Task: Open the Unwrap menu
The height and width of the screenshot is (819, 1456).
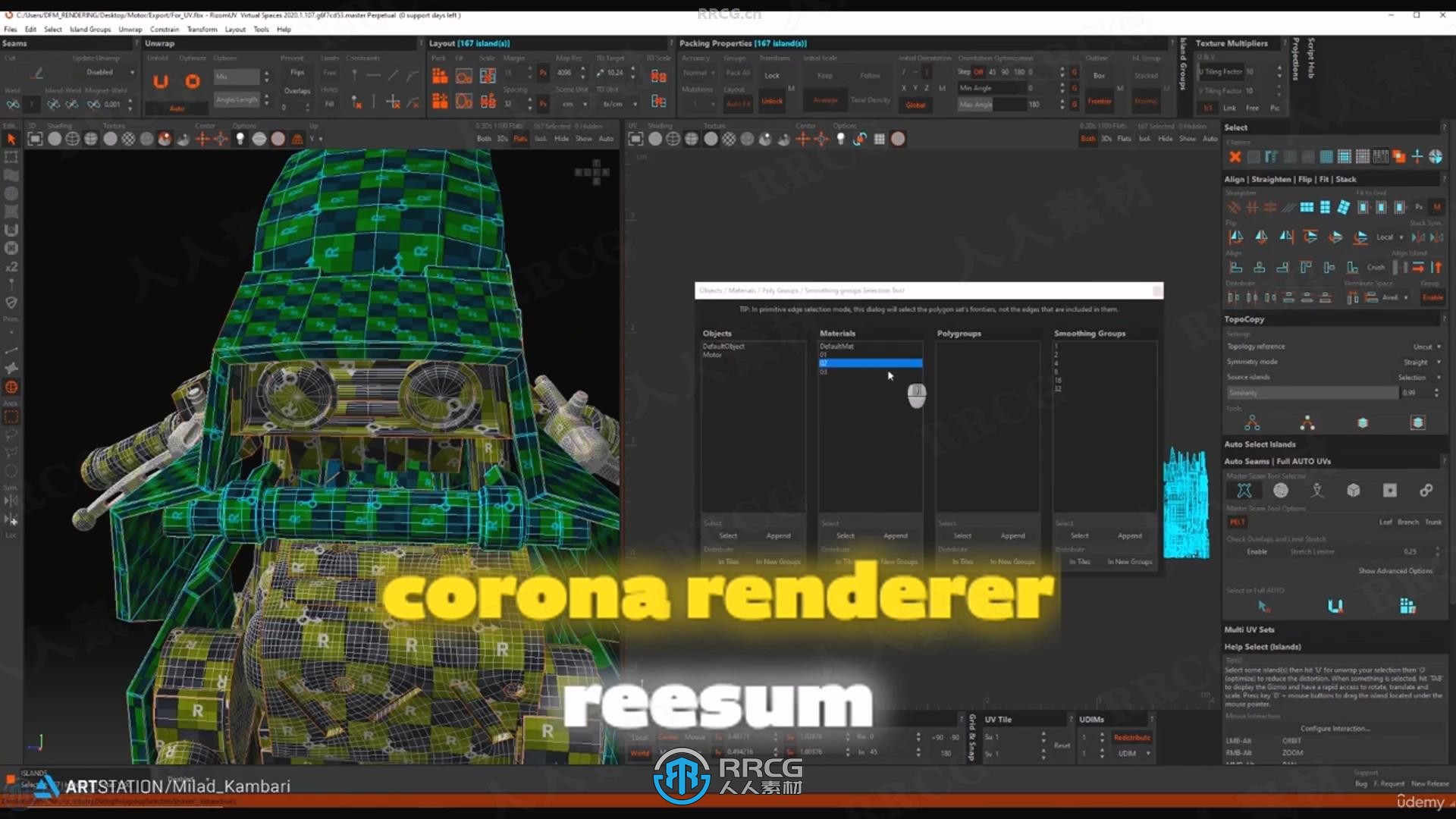Action: tap(130, 30)
